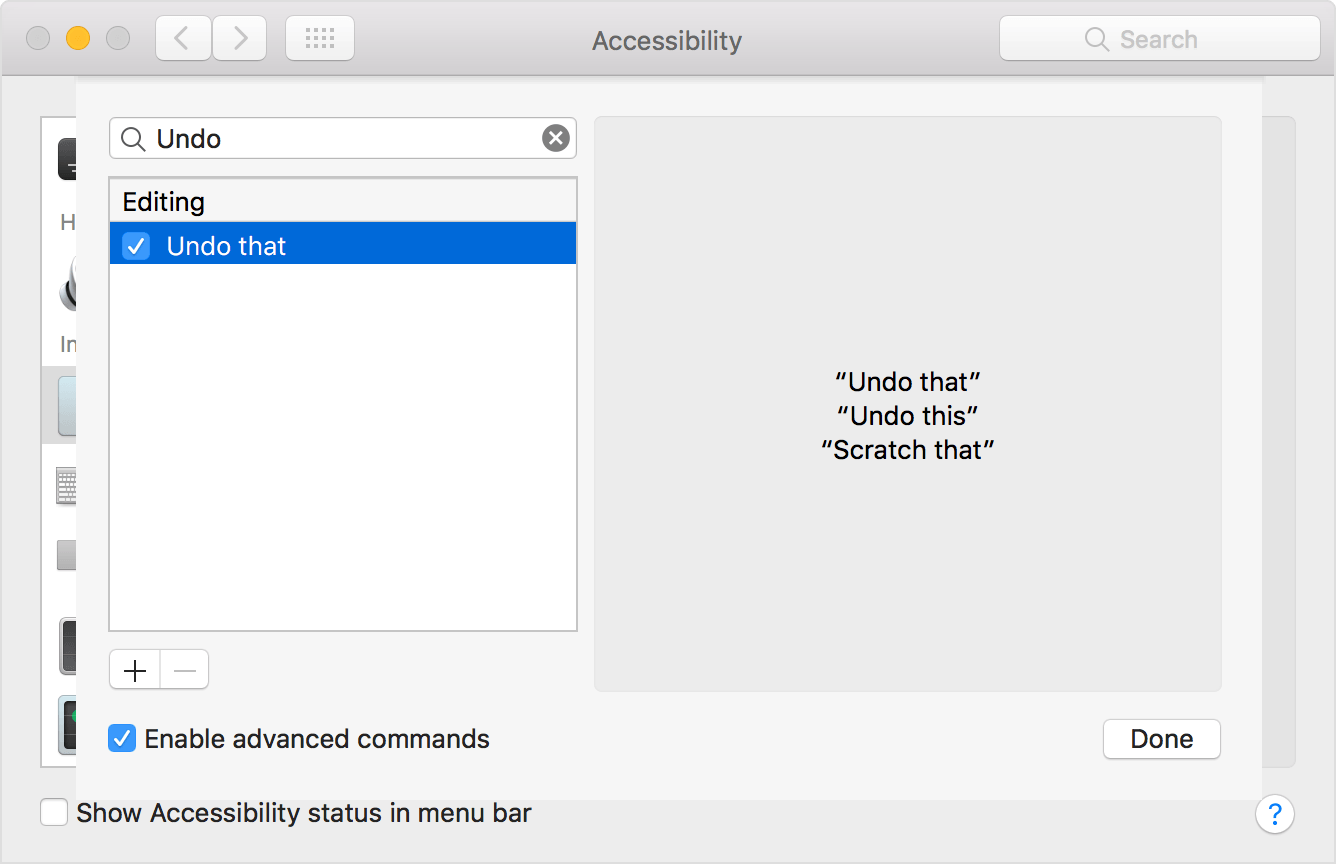
Task: Select the partially hidden Keyboard sidebar icon
Action: click(66, 487)
